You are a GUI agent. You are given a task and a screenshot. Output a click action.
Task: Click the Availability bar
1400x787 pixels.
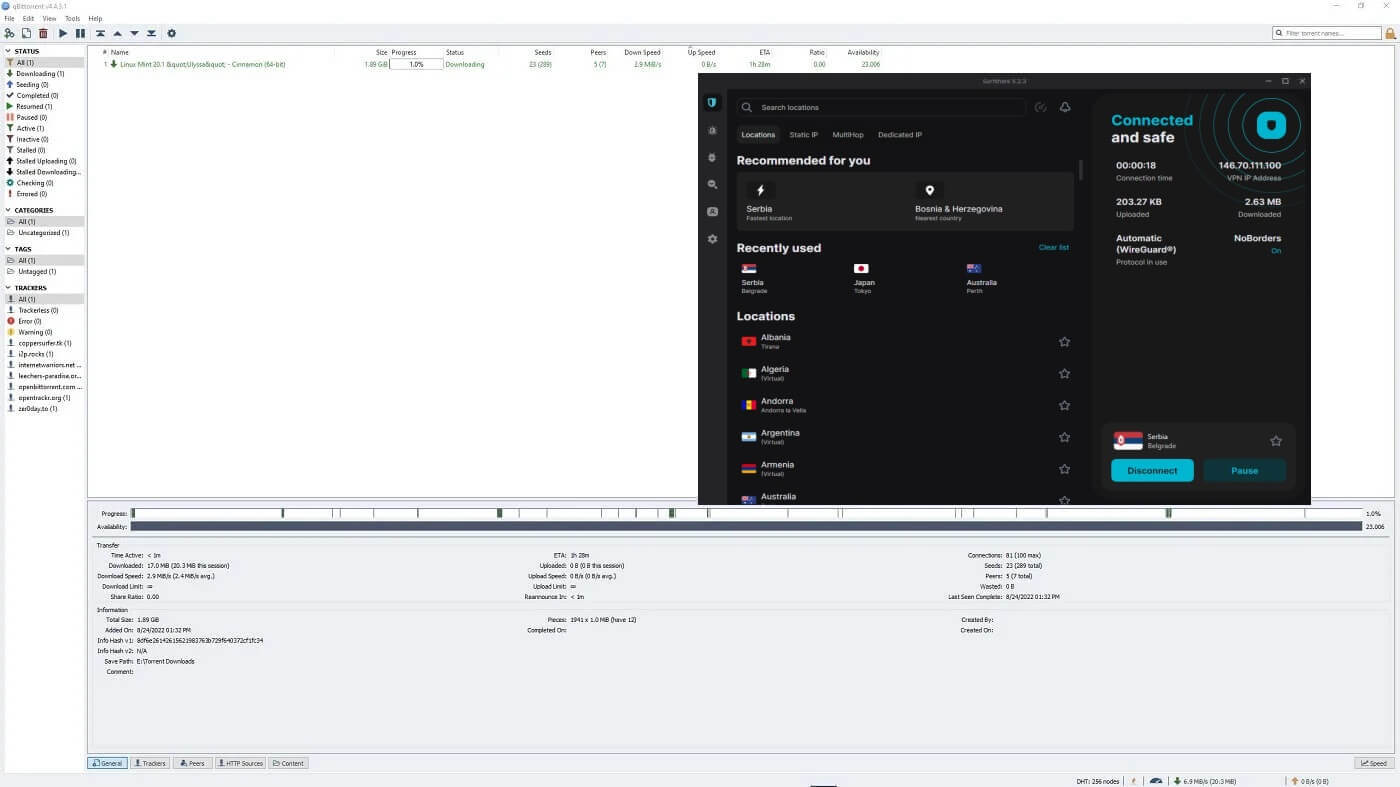click(746, 526)
